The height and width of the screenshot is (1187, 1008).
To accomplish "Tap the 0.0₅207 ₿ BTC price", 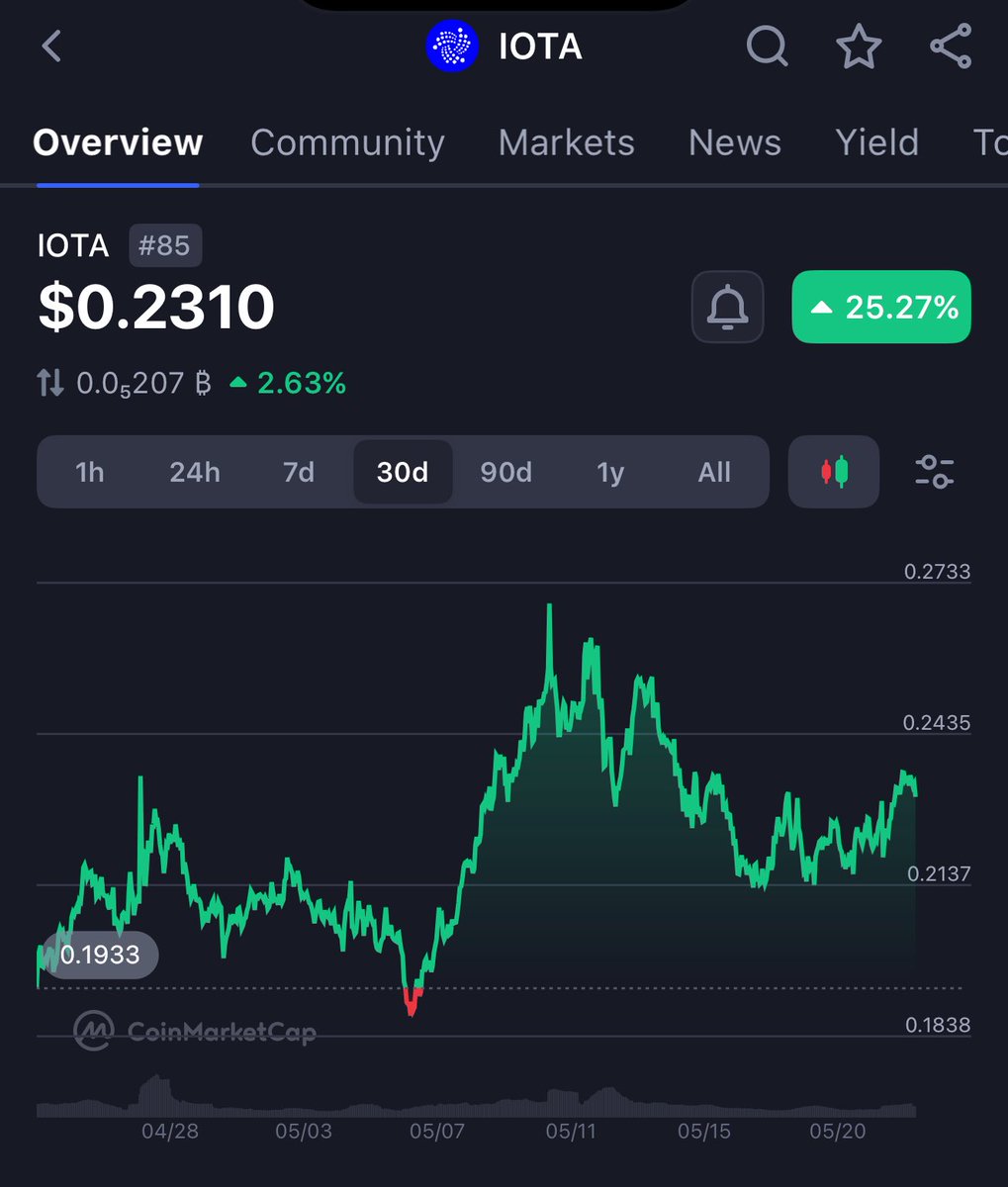I will click(144, 383).
